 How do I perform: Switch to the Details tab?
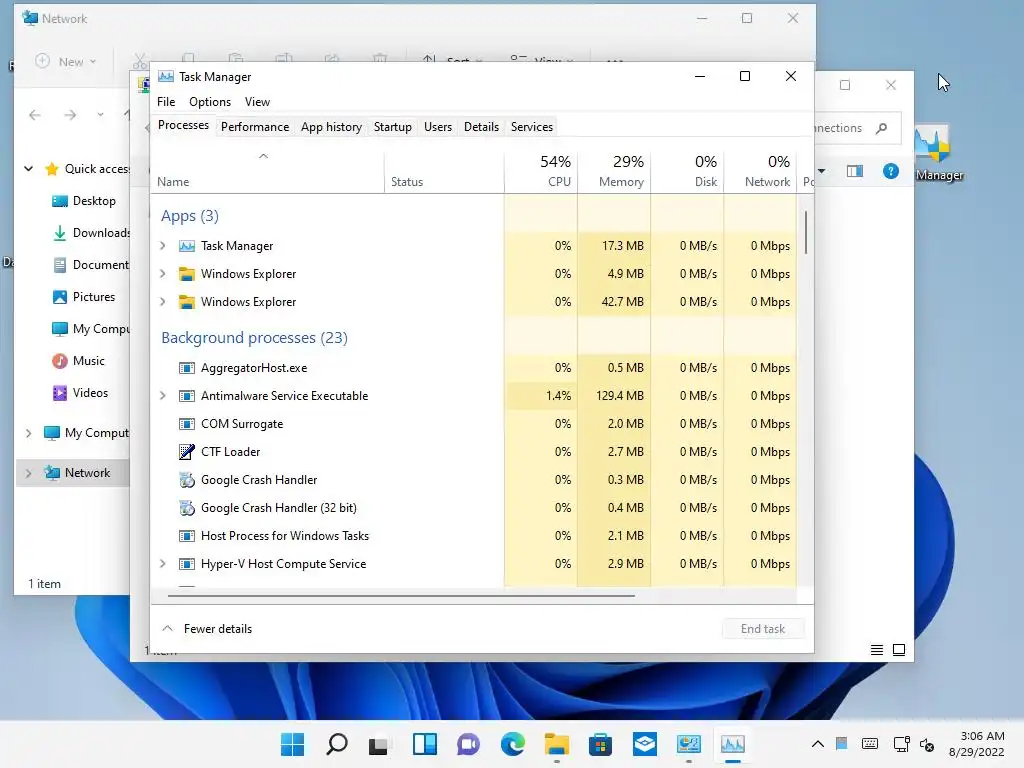pyautogui.click(x=481, y=127)
